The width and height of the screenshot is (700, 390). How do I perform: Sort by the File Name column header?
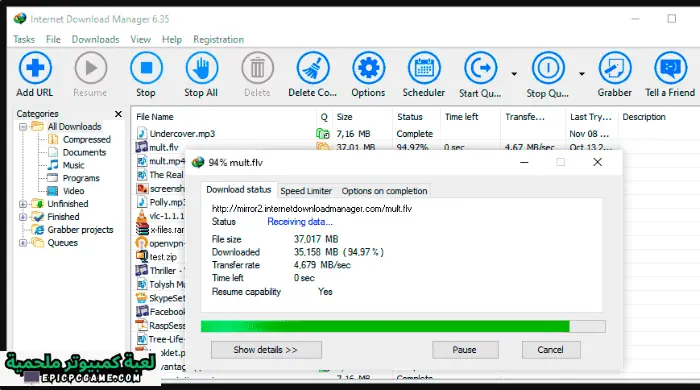pyautogui.click(x=155, y=117)
